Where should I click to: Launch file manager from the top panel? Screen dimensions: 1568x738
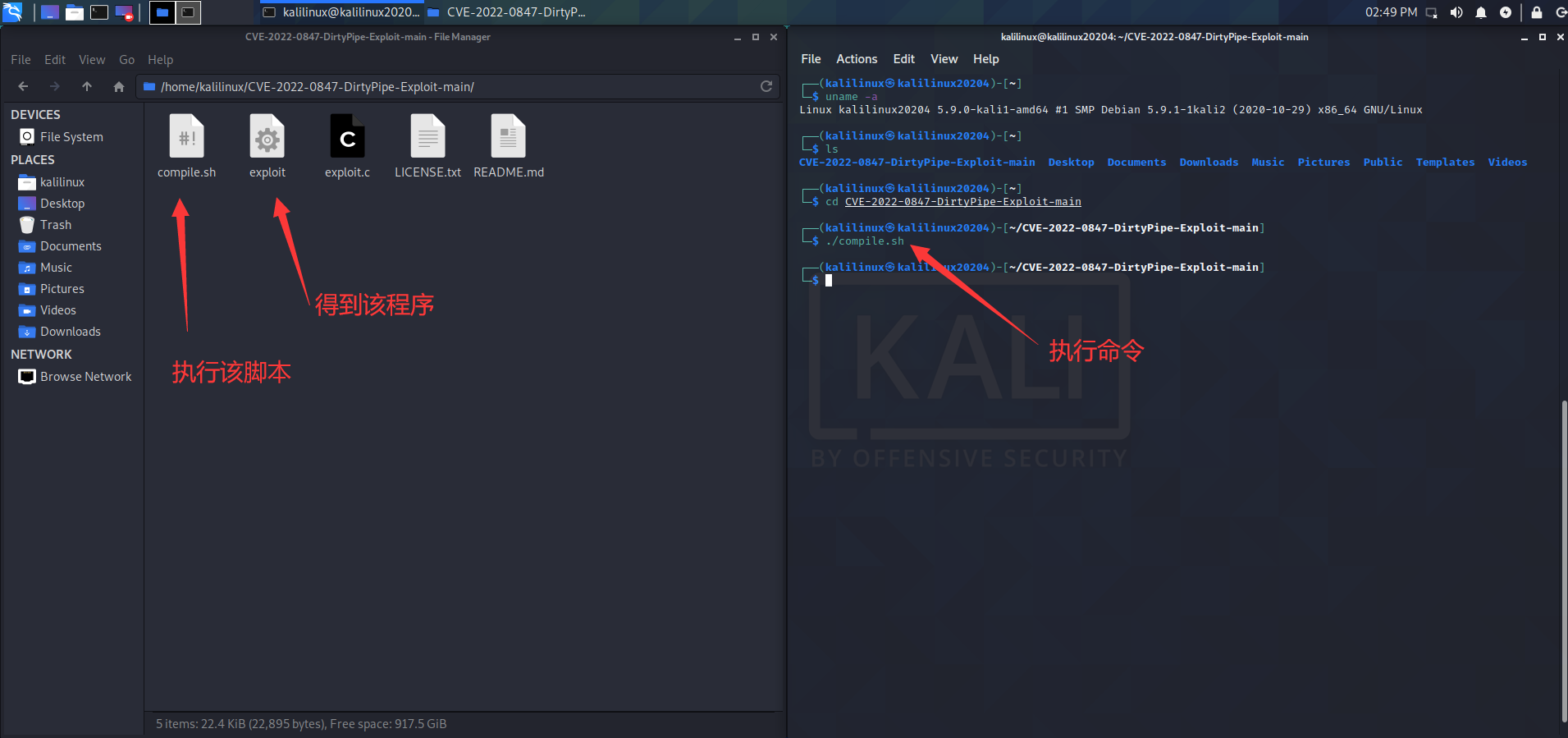(x=75, y=12)
